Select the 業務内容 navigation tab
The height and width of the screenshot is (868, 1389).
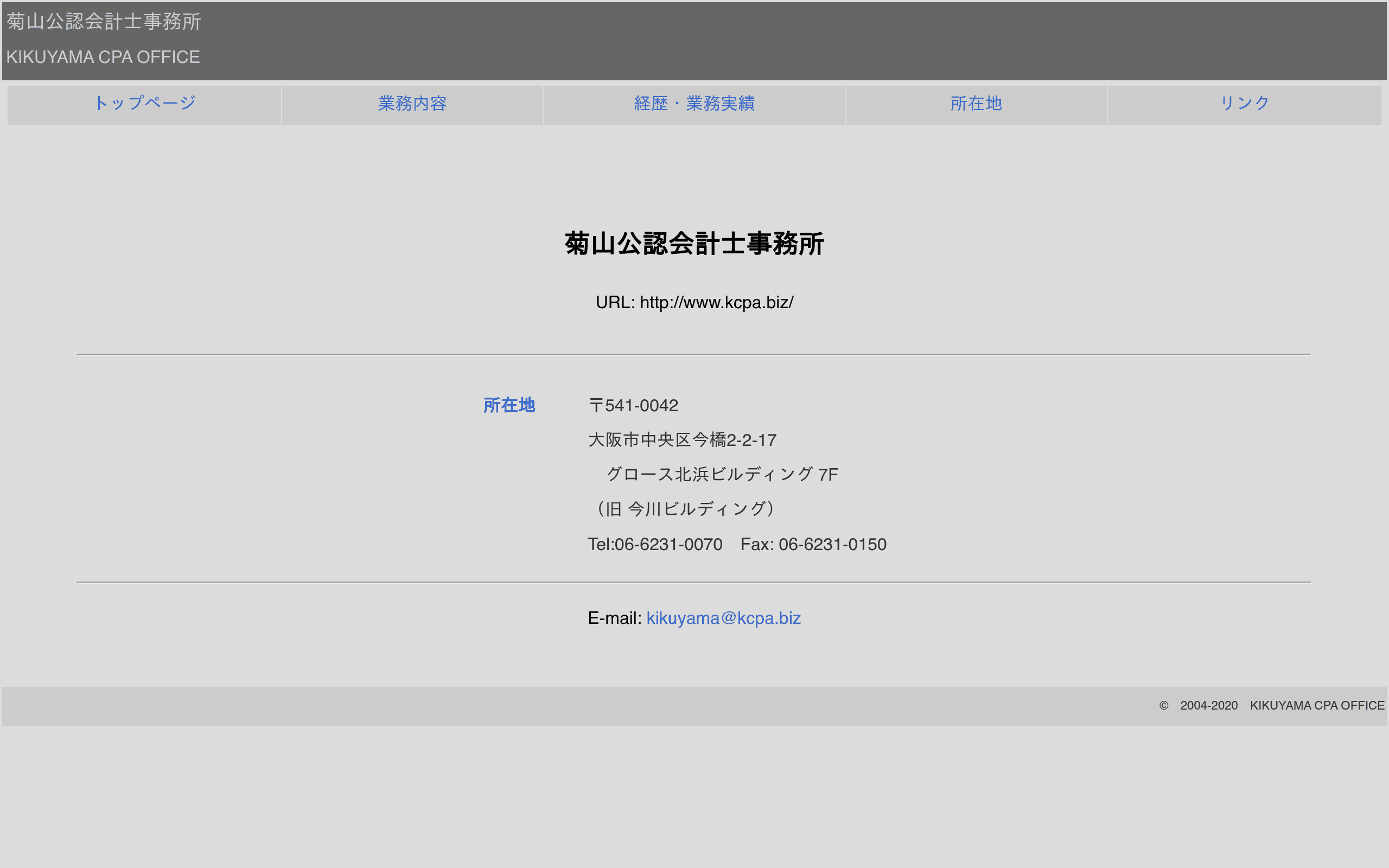(x=412, y=104)
